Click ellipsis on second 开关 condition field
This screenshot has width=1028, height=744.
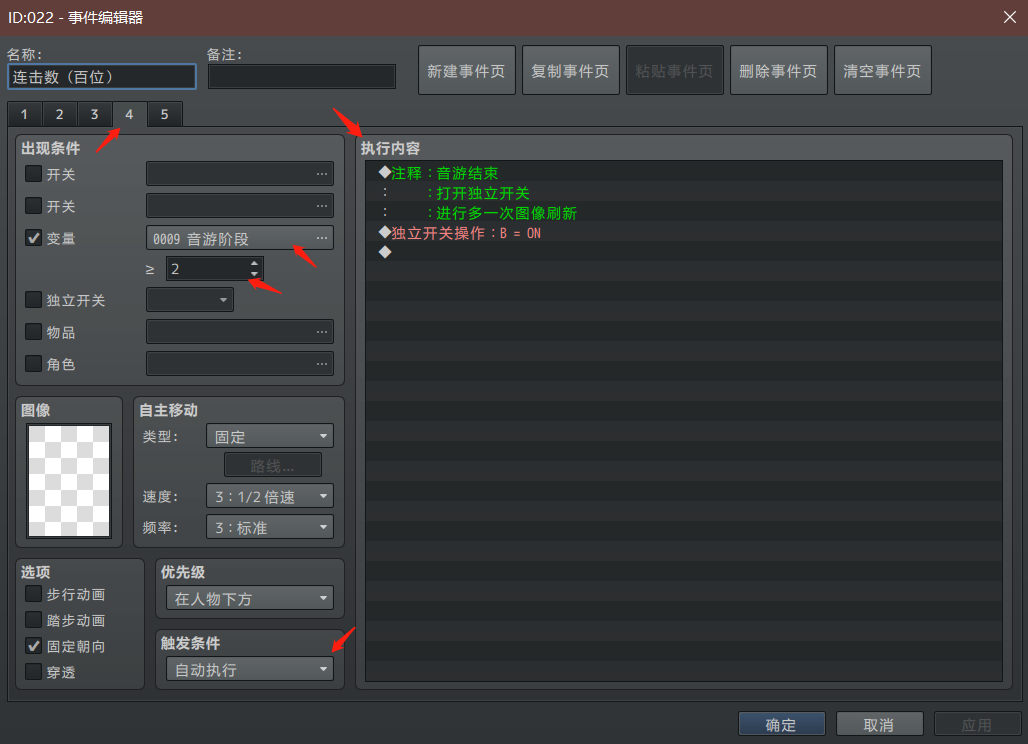click(x=321, y=206)
